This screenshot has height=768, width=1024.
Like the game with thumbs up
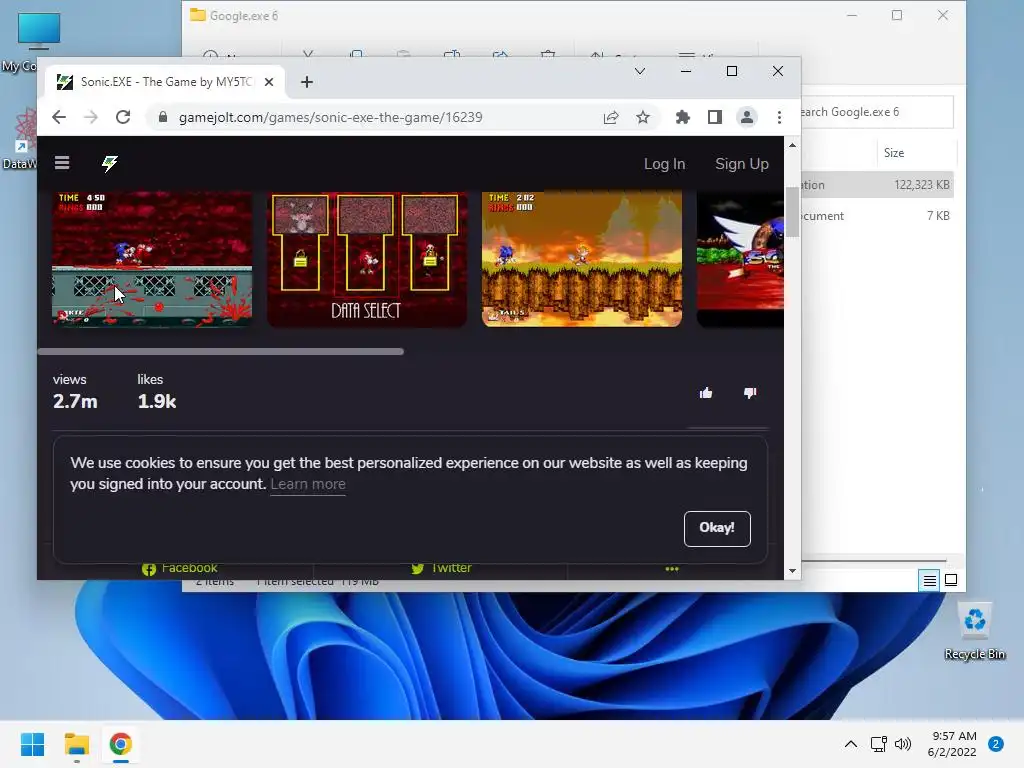coord(706,392)
